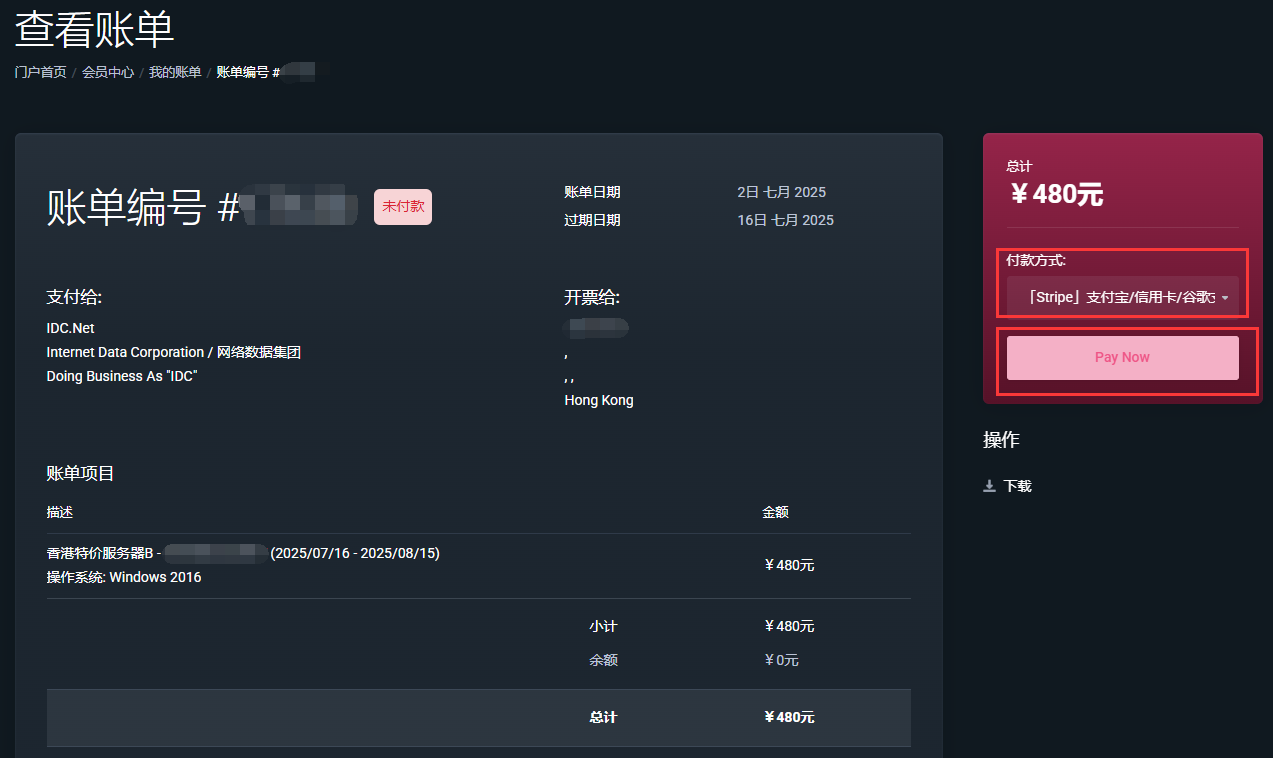
Task: Click the 查看账单 page heading
Action: coord(95,30)
